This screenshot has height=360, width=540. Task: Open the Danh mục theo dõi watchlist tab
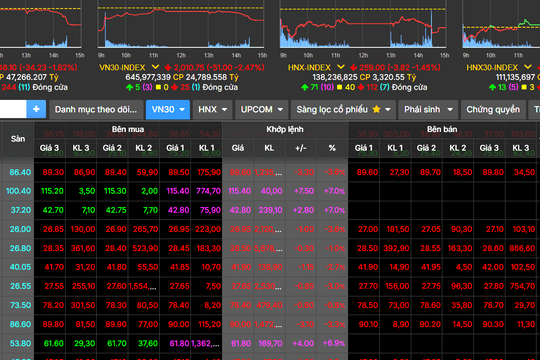click(96, 110)
